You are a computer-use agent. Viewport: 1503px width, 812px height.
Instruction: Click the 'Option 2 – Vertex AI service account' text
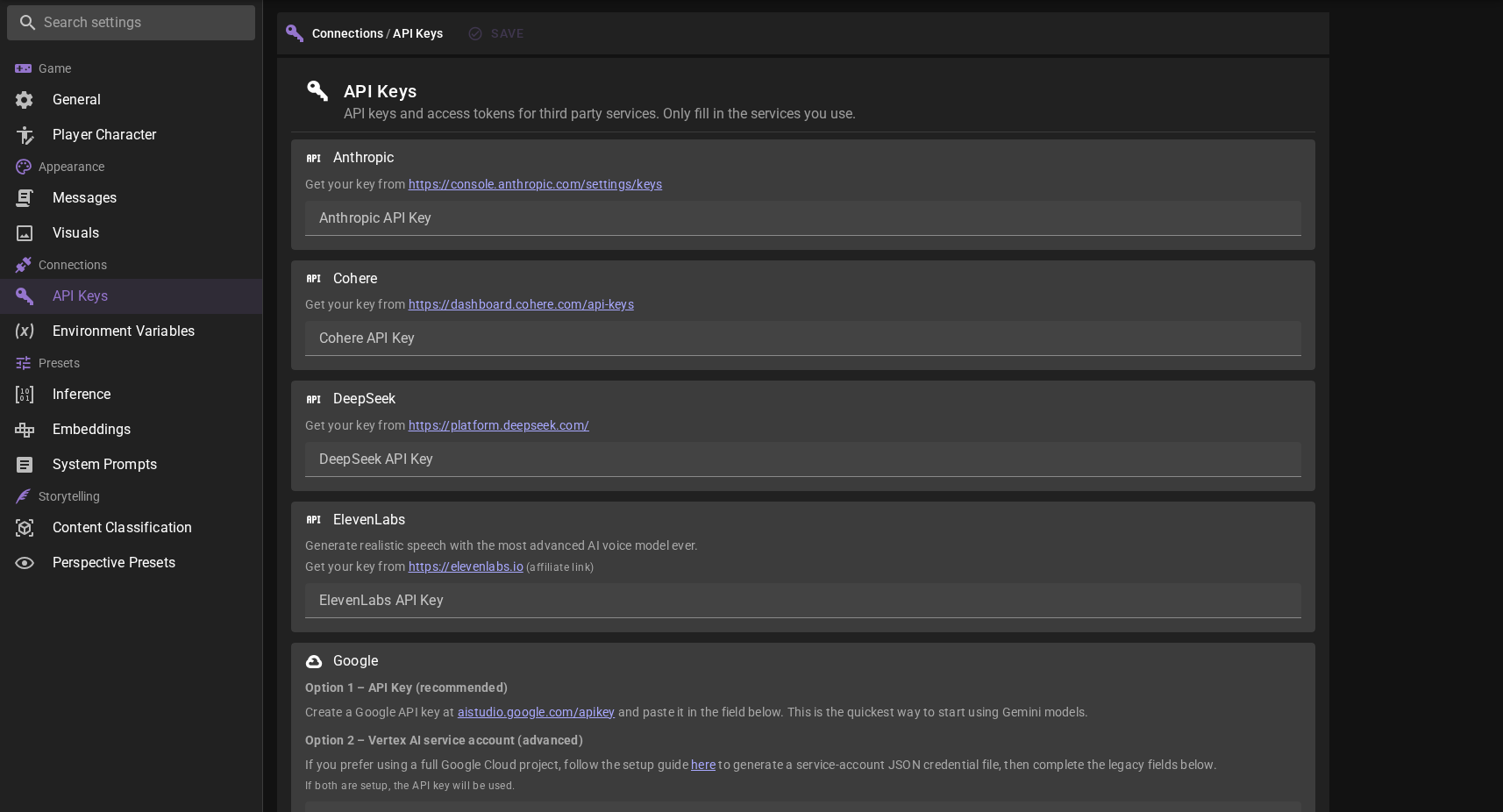tap(444, 740)
